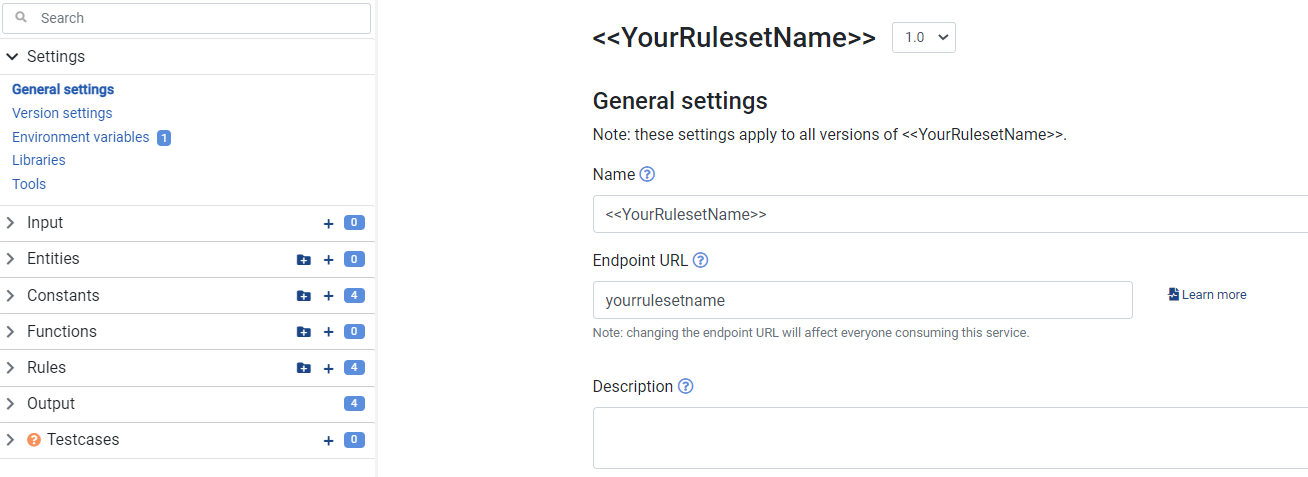Click the help icon beside Name label
Viewport: 1308px width, 477px height.
pos(647,174)
